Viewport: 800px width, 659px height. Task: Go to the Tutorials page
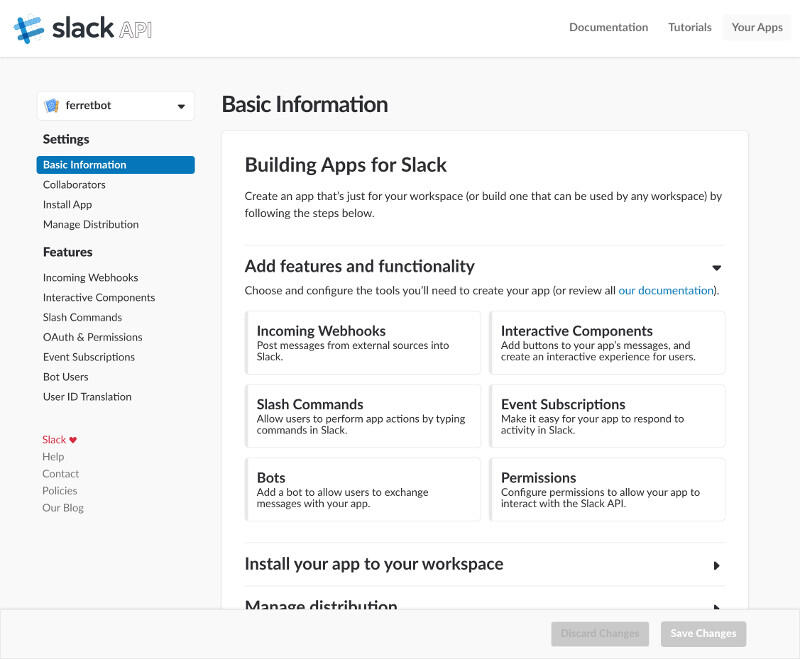pos(690,28)
